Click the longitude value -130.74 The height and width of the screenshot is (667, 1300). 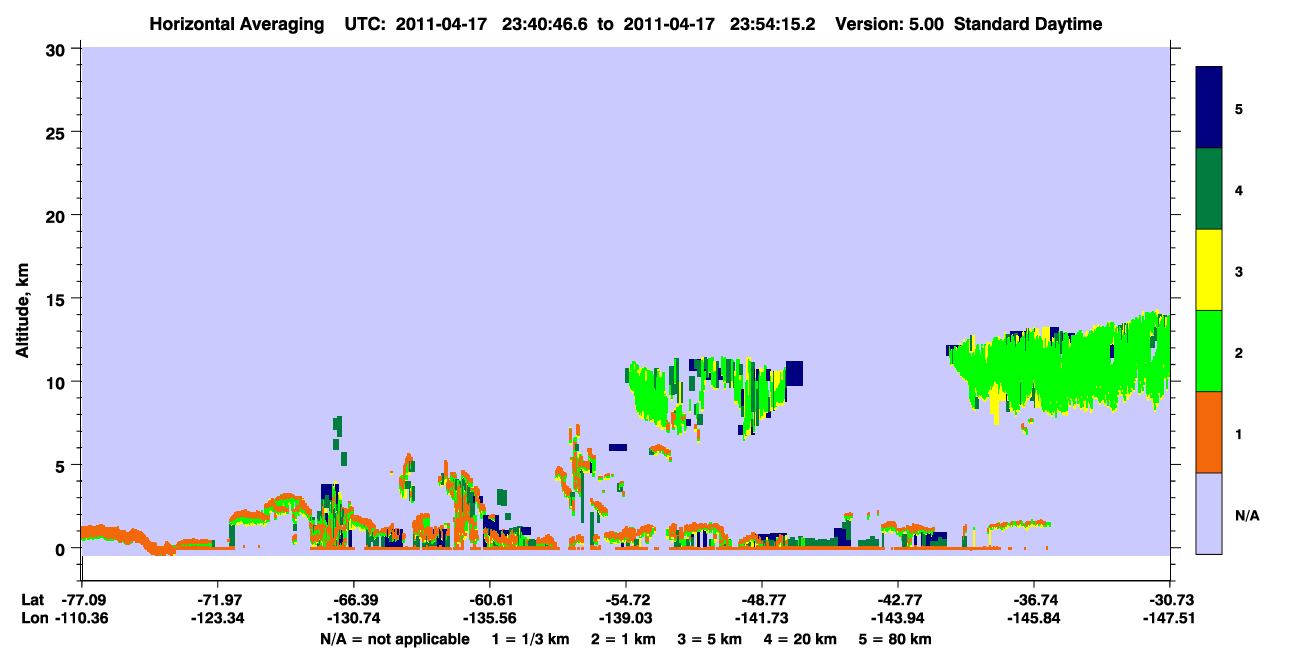point(353,618)
